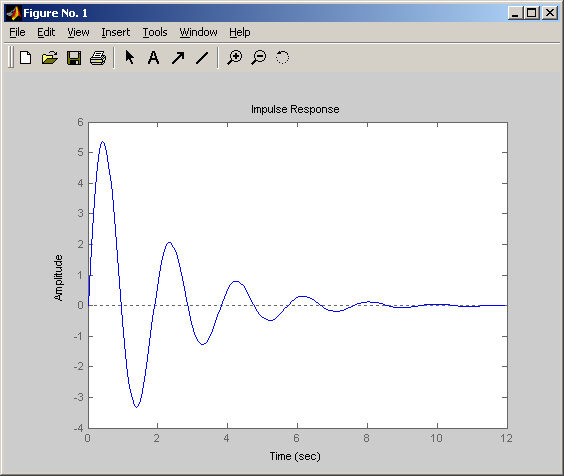Open the View menu

tap(78, 32)
